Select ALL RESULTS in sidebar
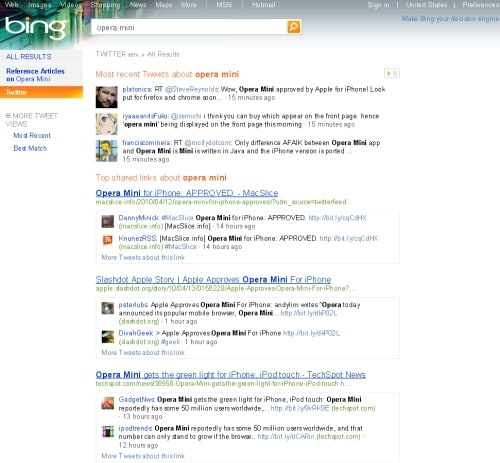500x463 pixels. pyautogui.click(x=29, y=57)
